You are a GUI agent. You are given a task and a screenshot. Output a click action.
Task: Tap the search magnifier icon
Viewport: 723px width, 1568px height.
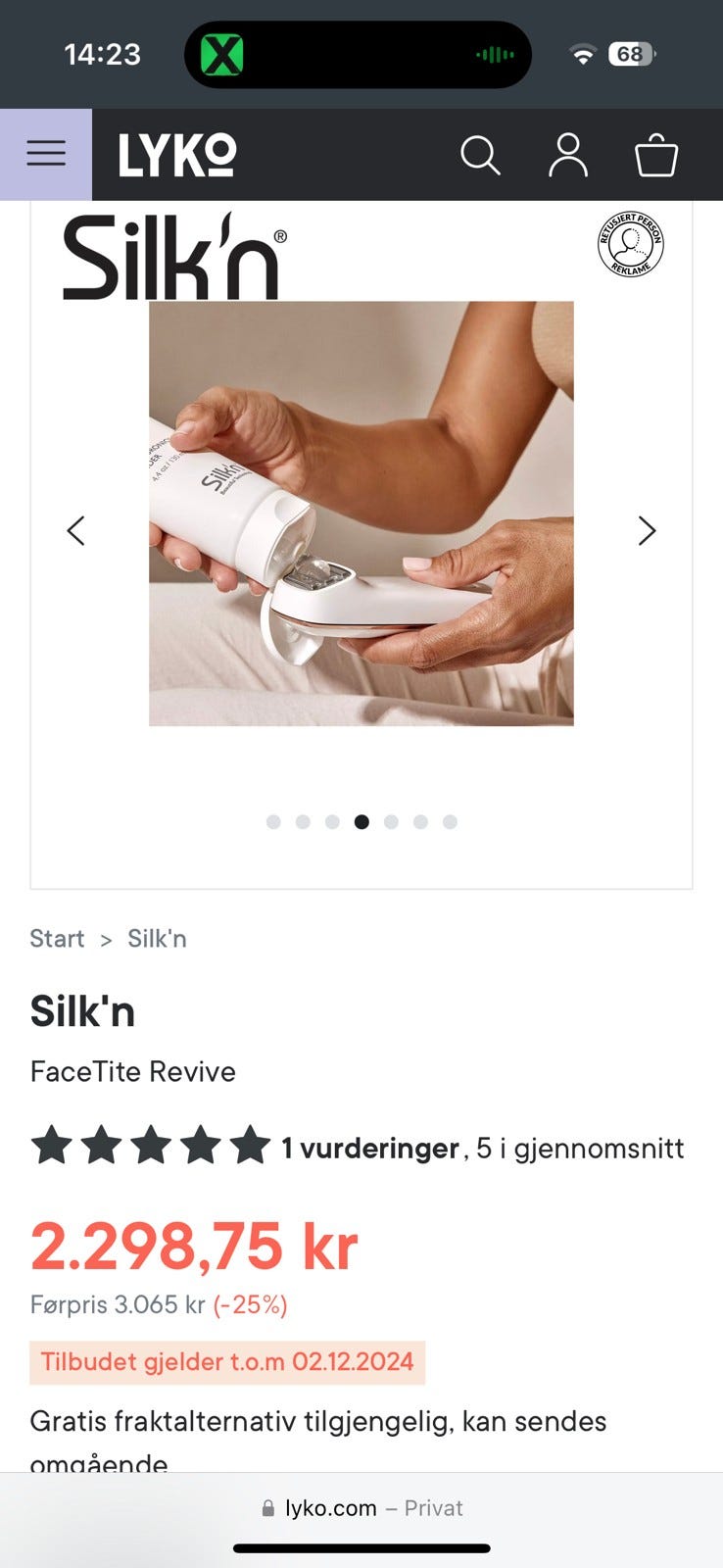pyautogui.click(x=480, y=155)
